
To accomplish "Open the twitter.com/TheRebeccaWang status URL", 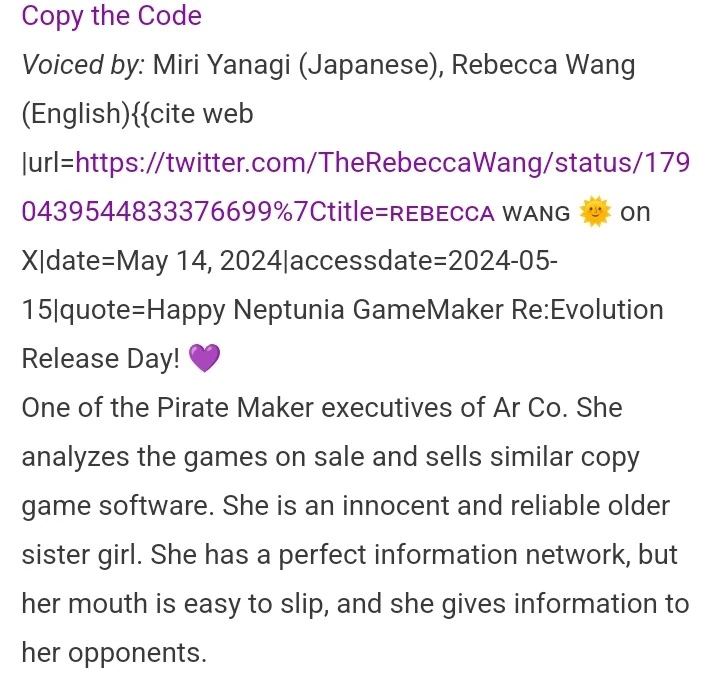I will click(382, 163).
